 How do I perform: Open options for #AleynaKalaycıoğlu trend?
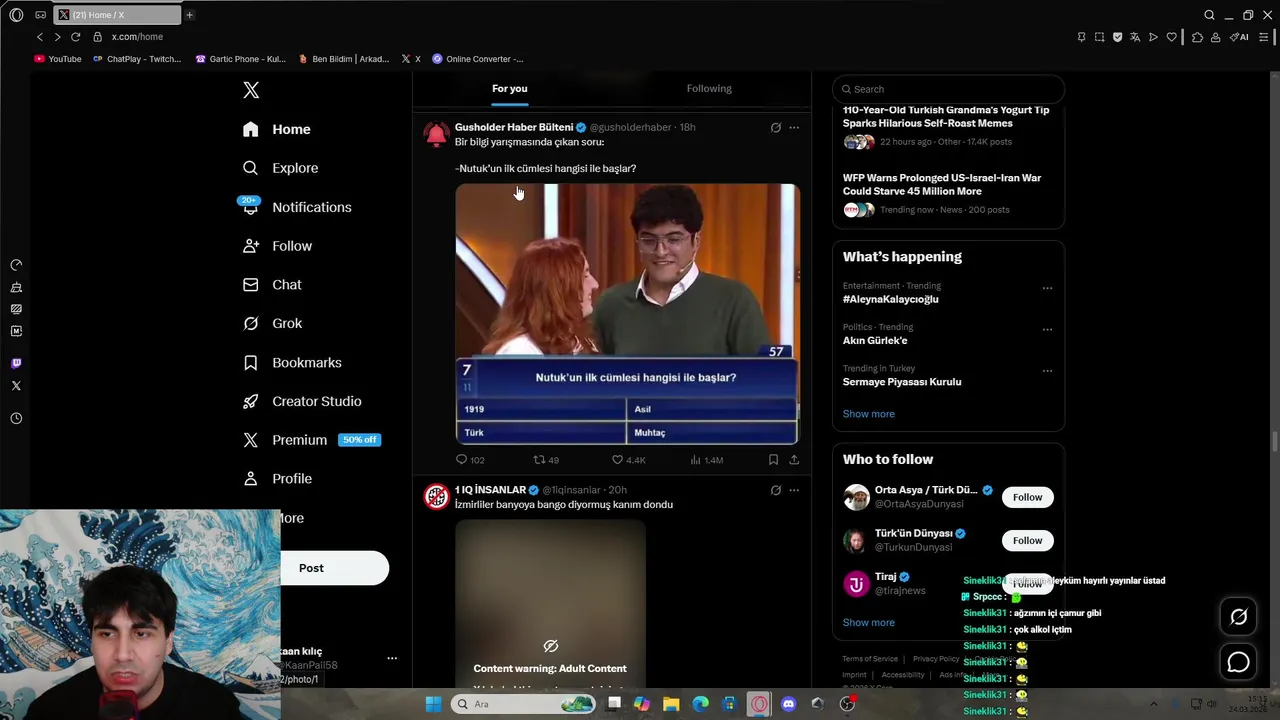tap(1047, 288)
